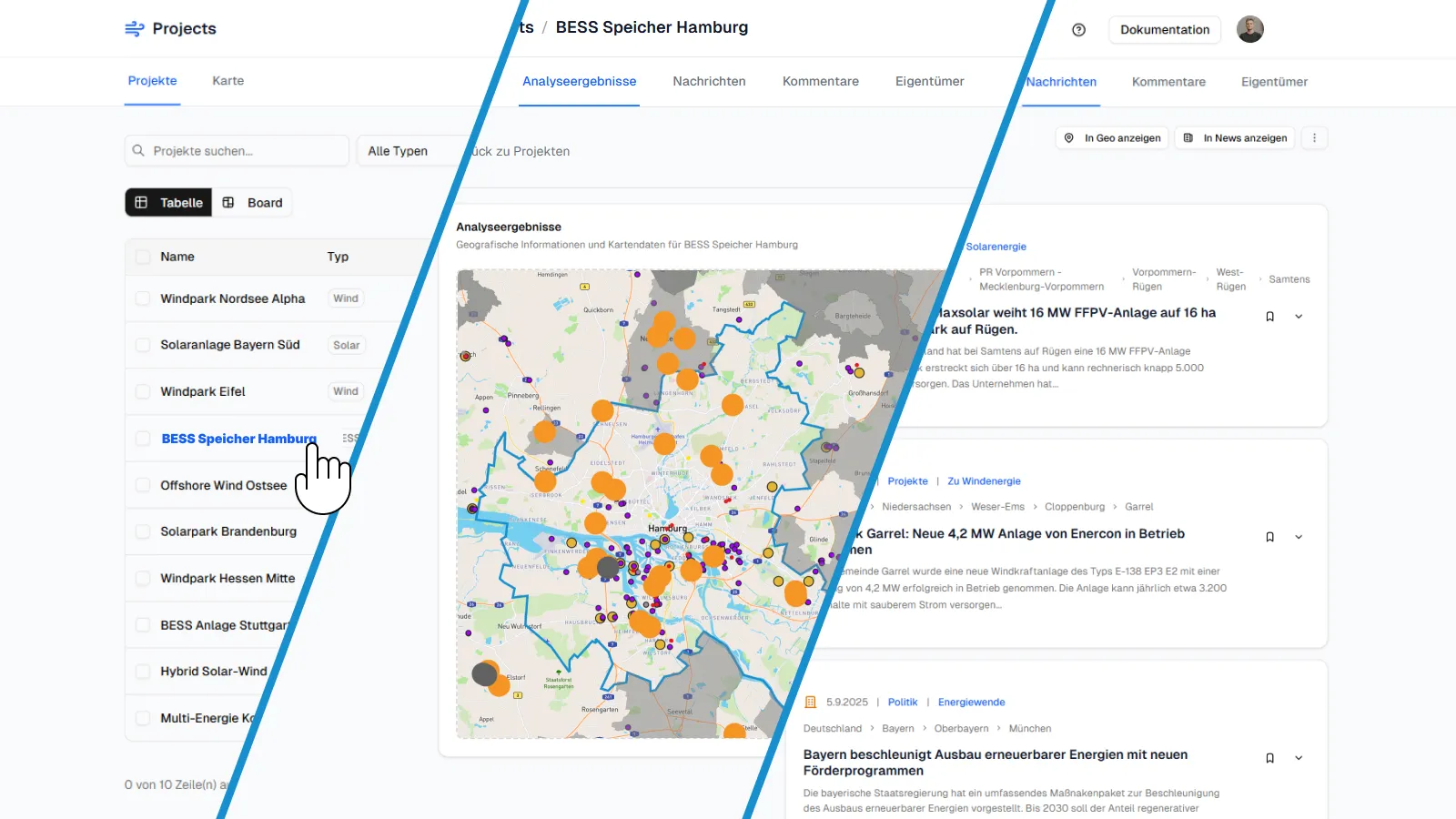Bookmark the Bayern Förderprogrammen article
1456x819 pixels.
[1269, 759]
